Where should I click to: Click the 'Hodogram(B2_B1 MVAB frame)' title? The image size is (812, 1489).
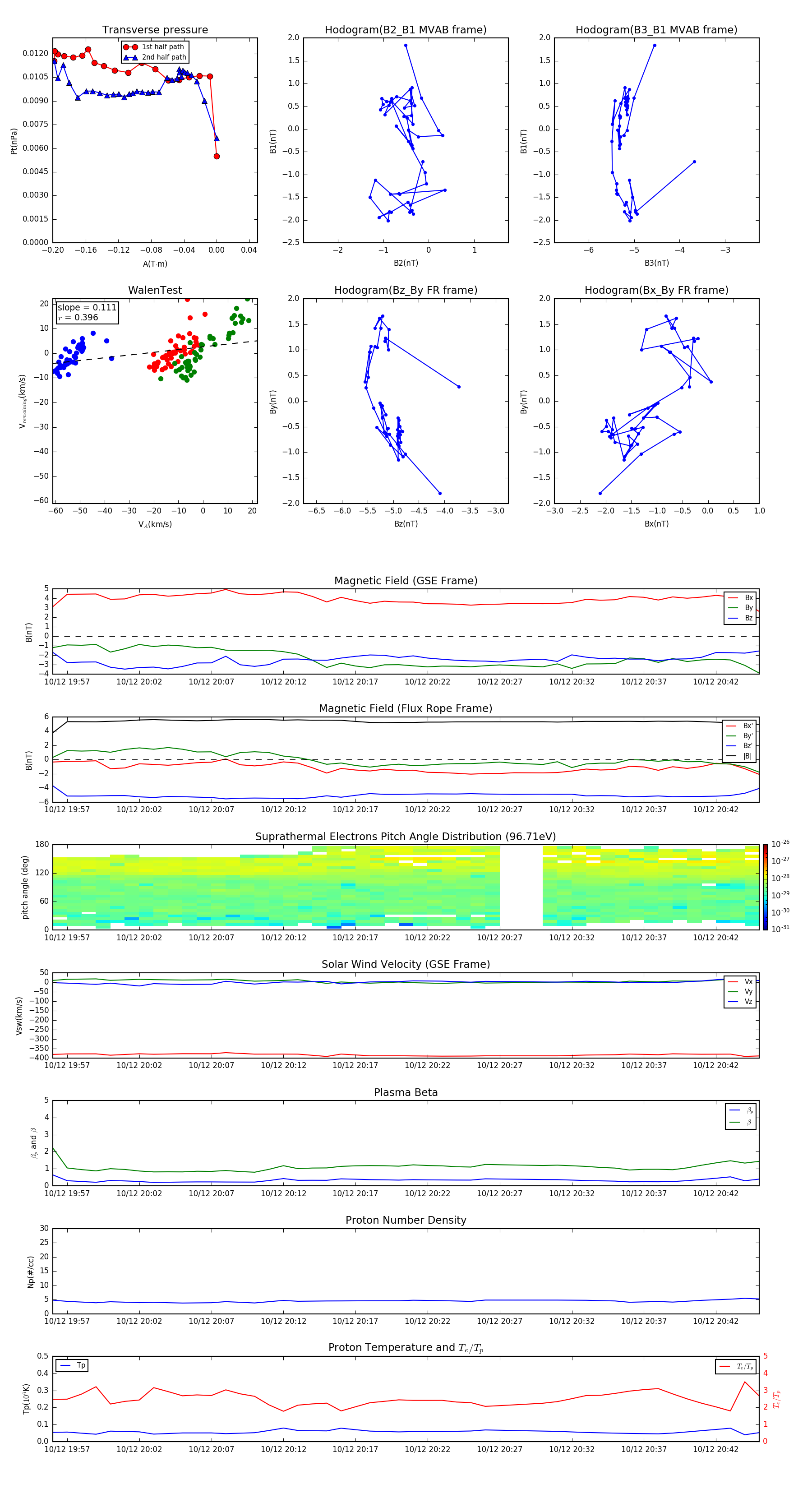tap(406, 30)
